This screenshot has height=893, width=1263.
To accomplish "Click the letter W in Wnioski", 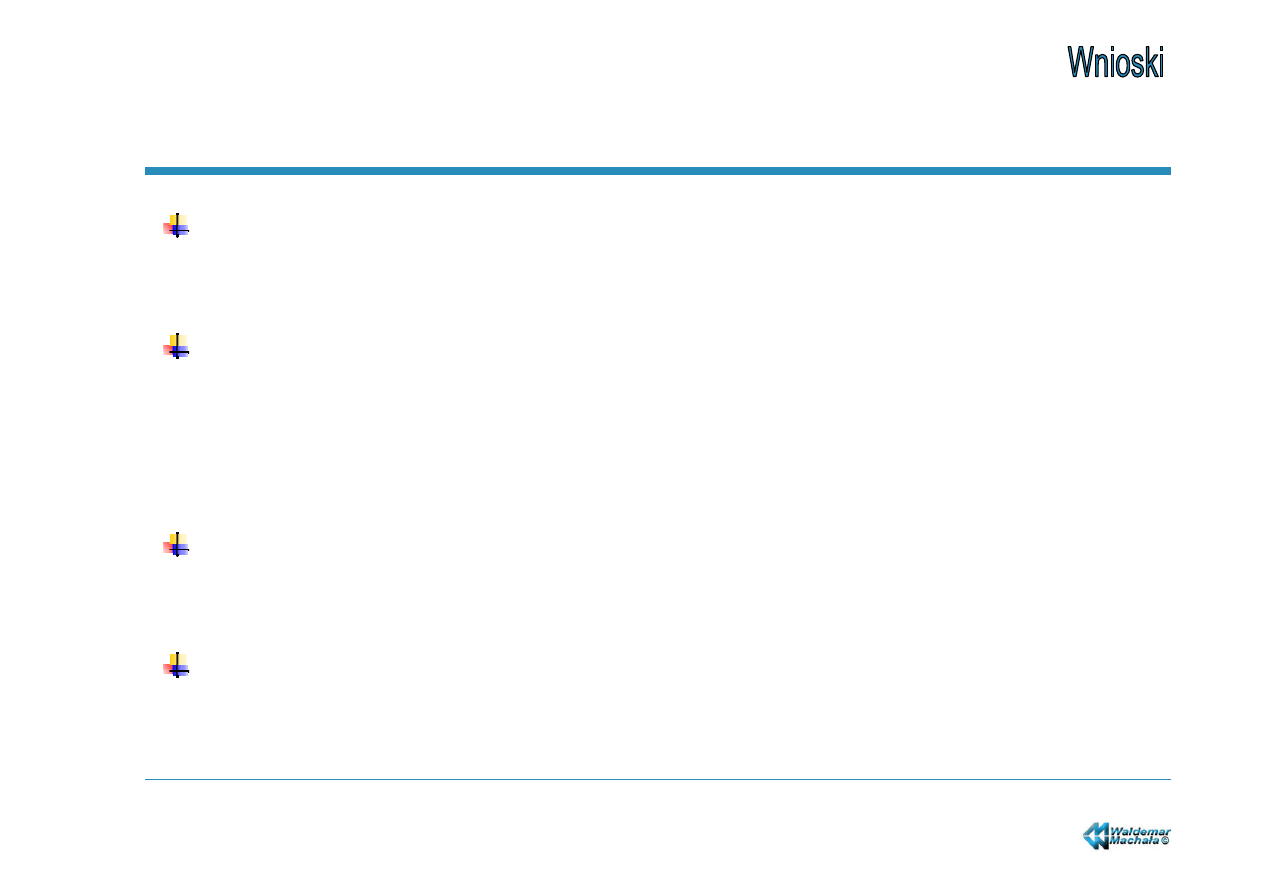I will tap(1080, 62).
